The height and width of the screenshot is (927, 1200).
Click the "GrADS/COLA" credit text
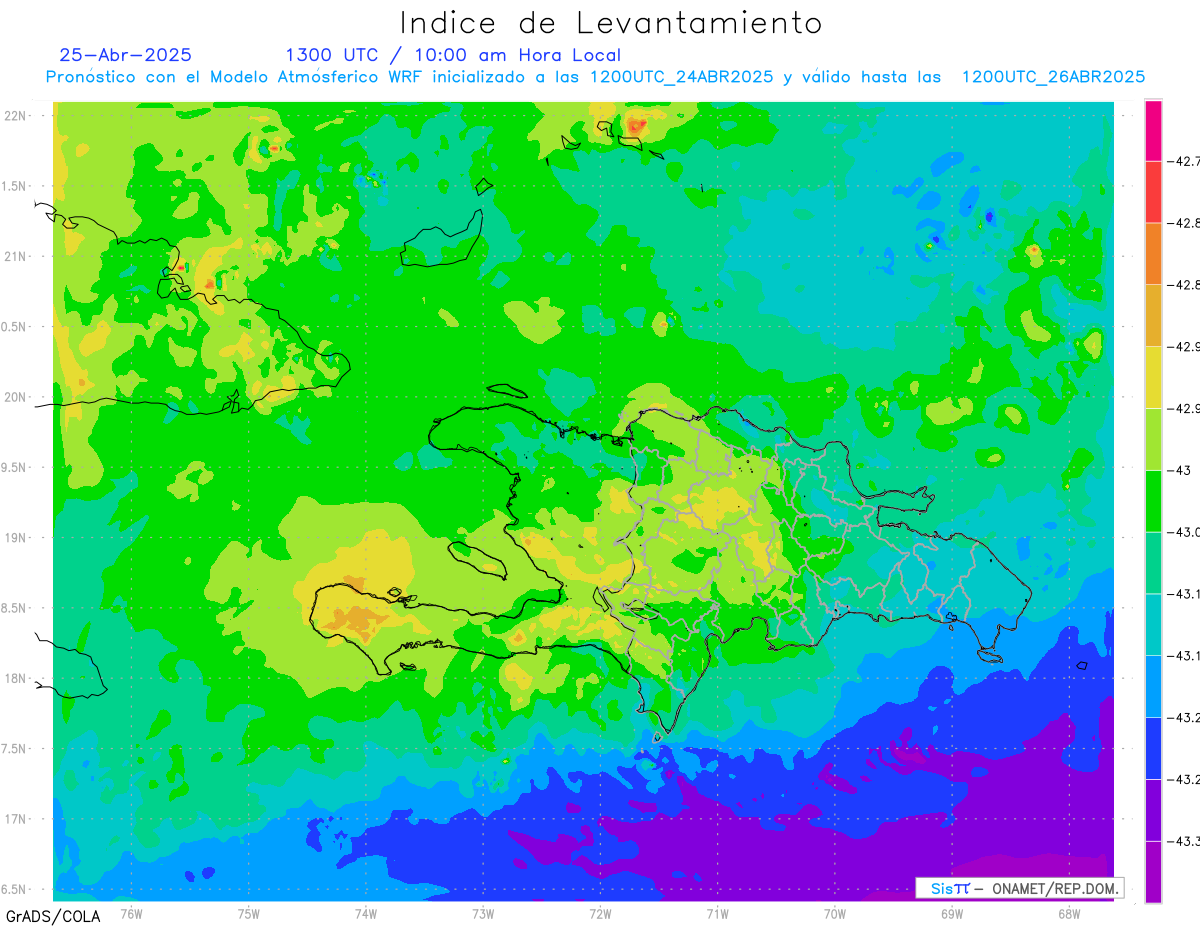coord(53,916)
